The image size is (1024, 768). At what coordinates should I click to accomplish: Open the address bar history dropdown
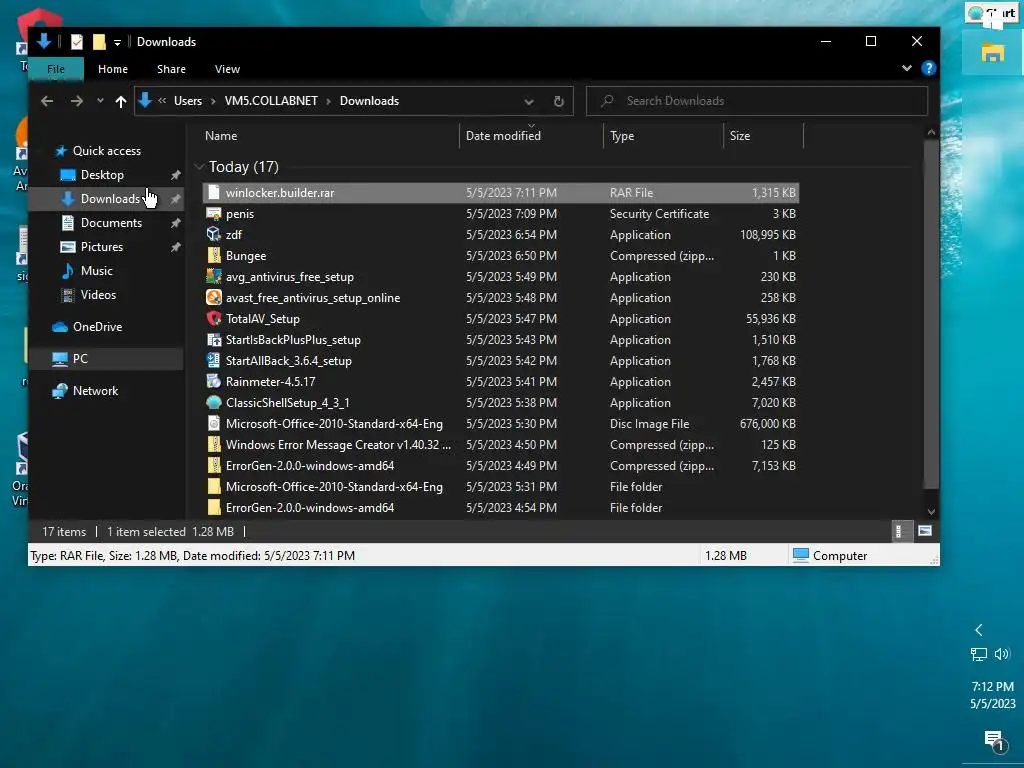point(529,101)
